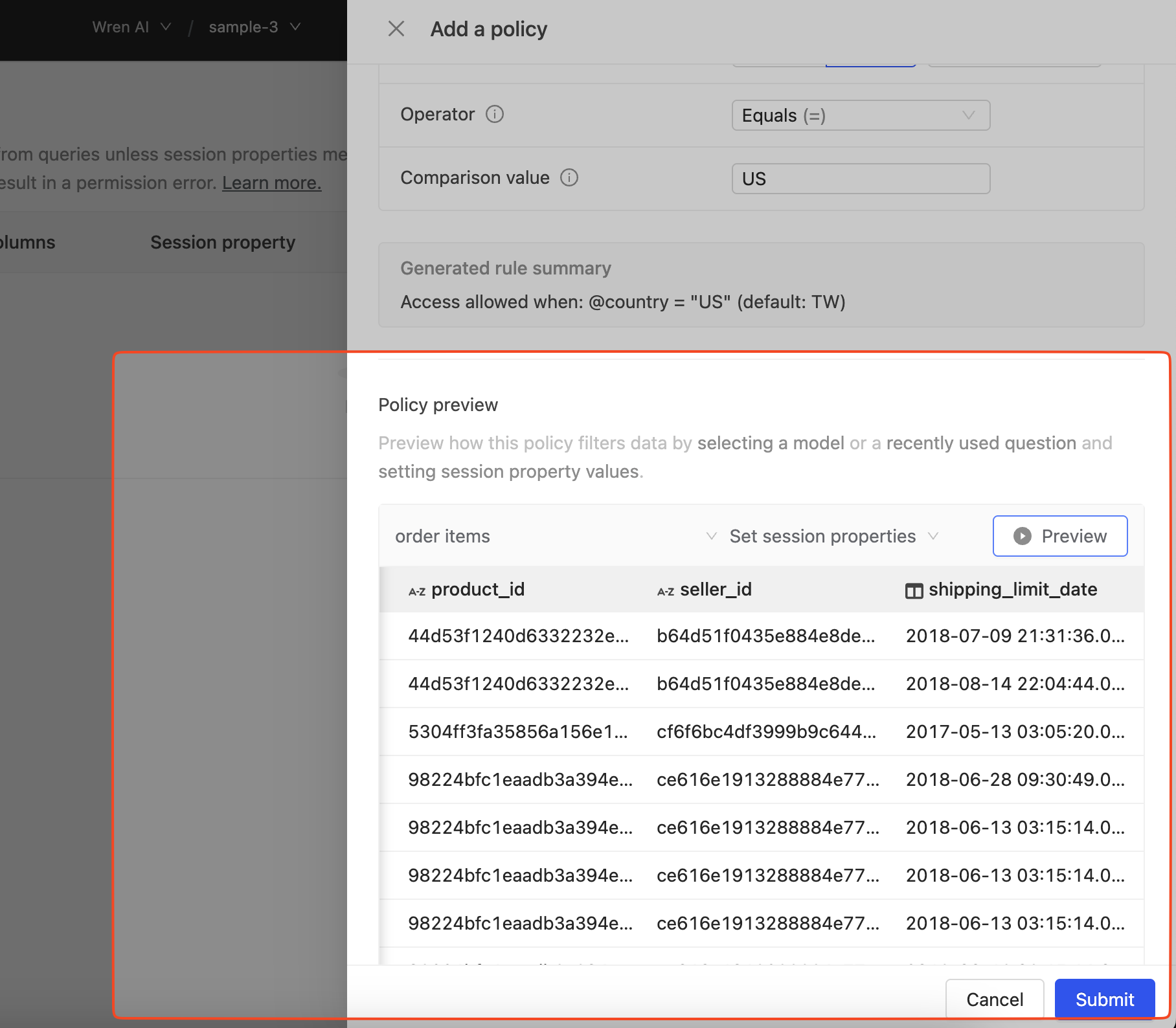Expand Set session properties dropdown
Viewport: 1176px width, 1028px height.
point(834,536)
